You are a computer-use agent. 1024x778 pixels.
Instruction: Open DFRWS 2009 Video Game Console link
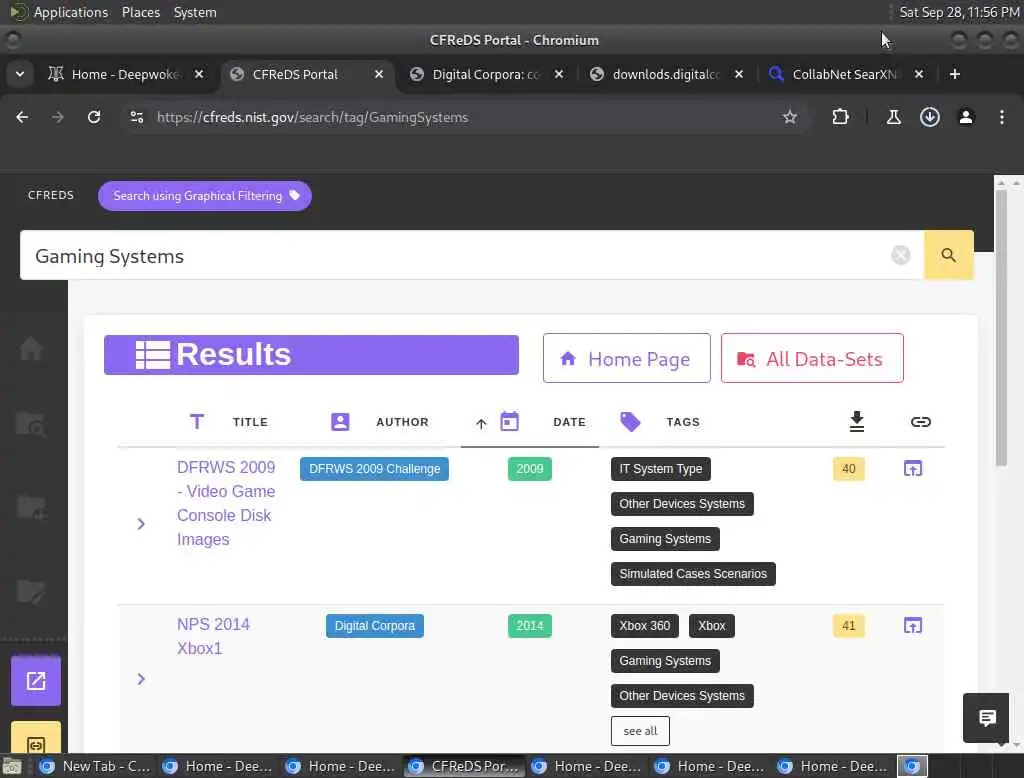tap(226, 503)
